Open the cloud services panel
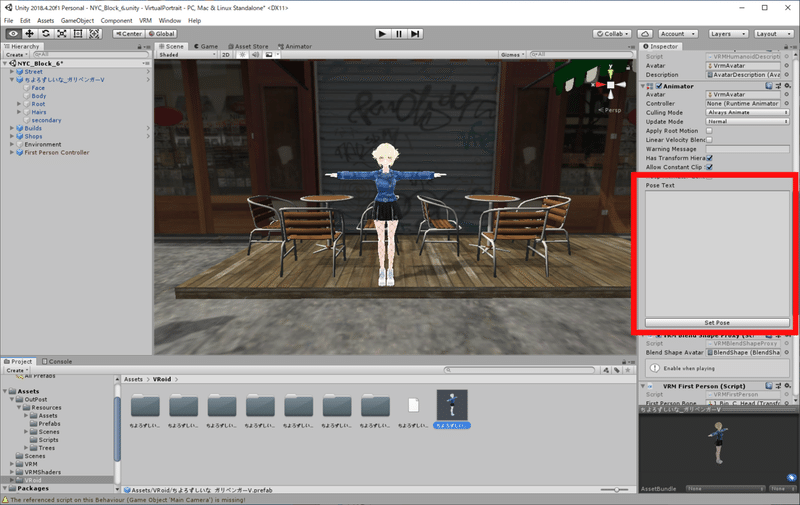This screenshot has width=800, height=505. [645, 34]
